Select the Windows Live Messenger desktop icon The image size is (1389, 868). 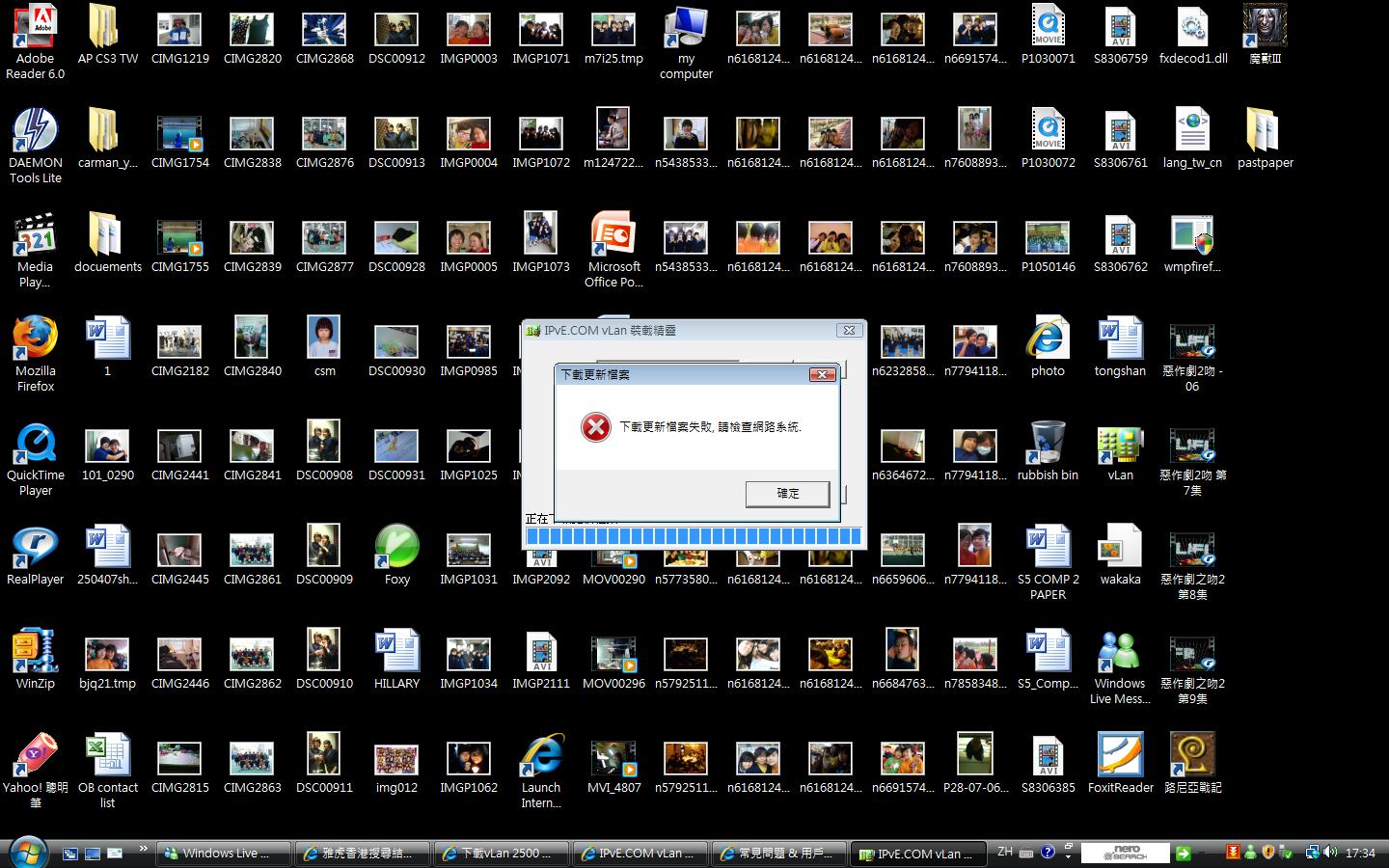pyautogui.click(x=1121, y=667)
